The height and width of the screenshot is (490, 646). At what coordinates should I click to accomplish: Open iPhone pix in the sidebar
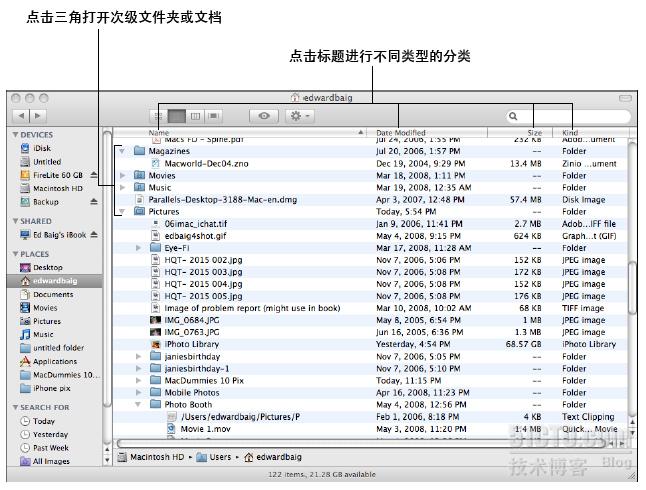point(45,388)
